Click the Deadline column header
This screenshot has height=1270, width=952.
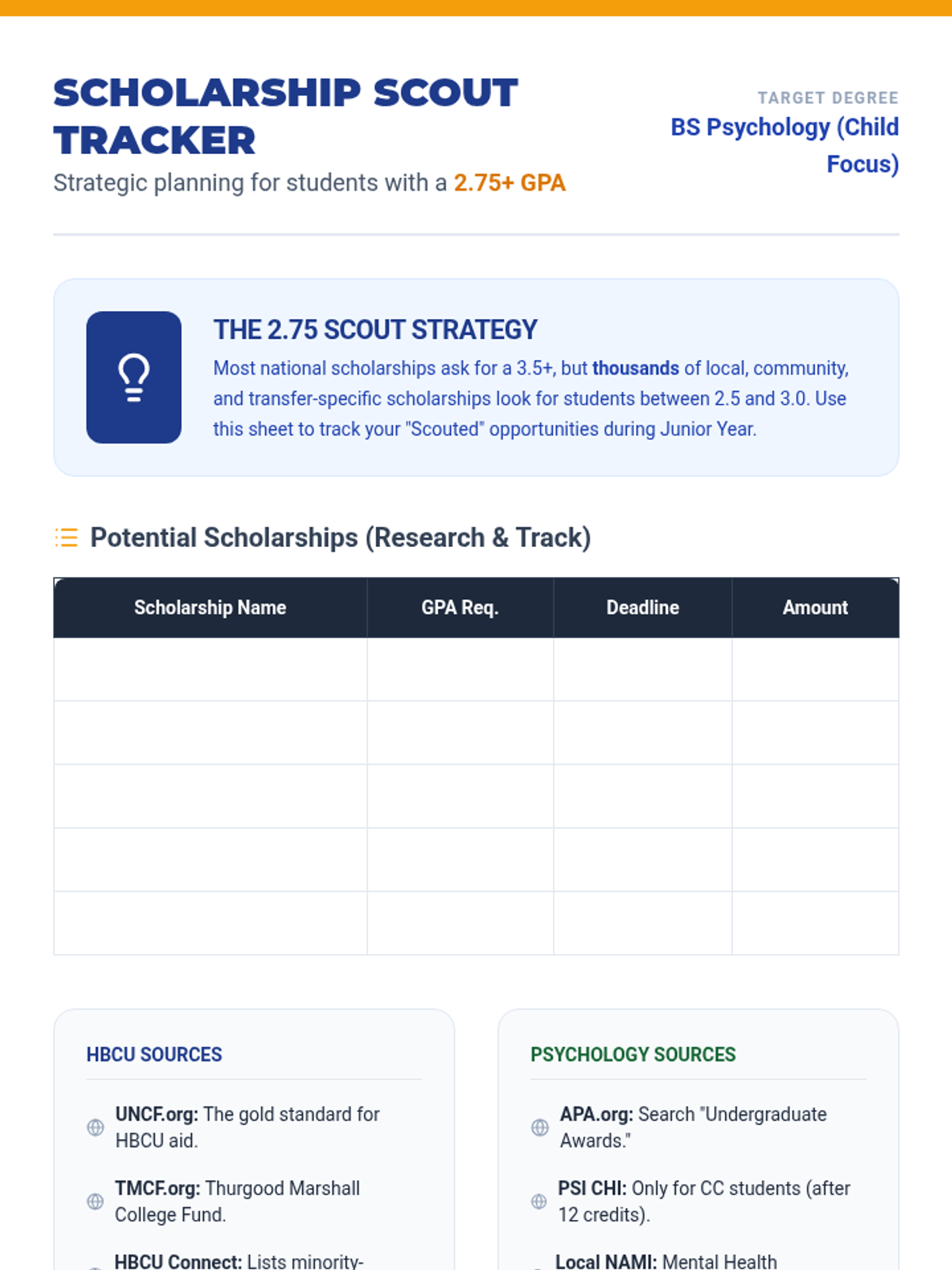[643, 607]
